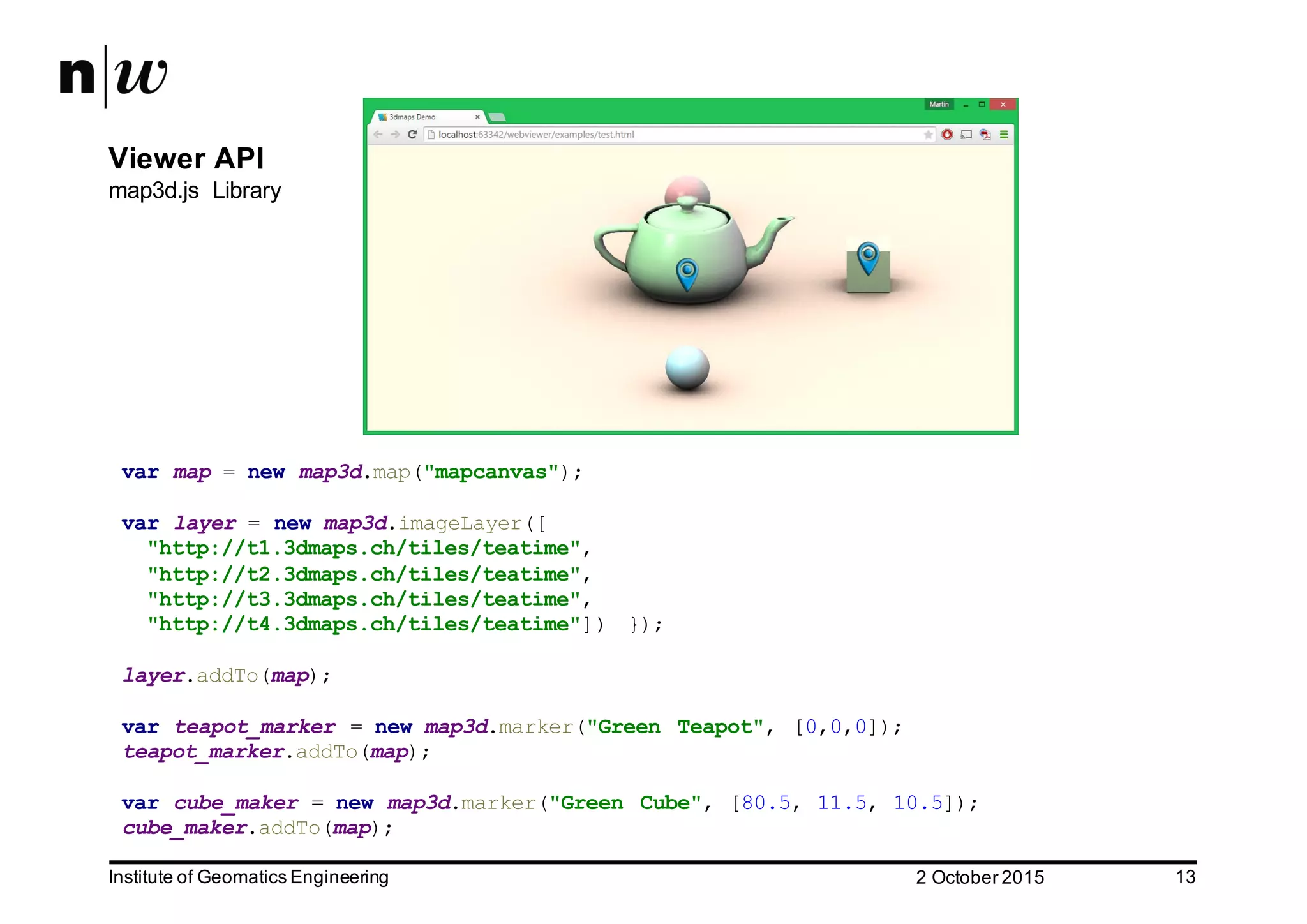Image resolution: width=1307 pixels, height=924 pixels.
Task: Open the red ad blocker extension
Action: (947, 135)
